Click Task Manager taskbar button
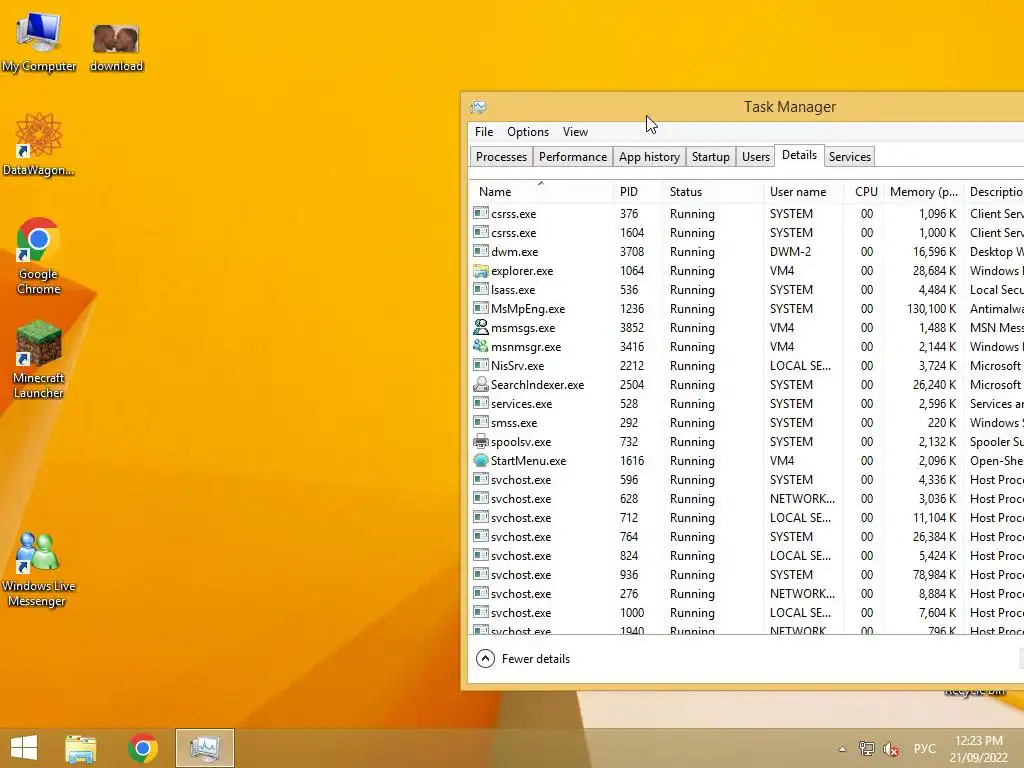 (204, 748)
